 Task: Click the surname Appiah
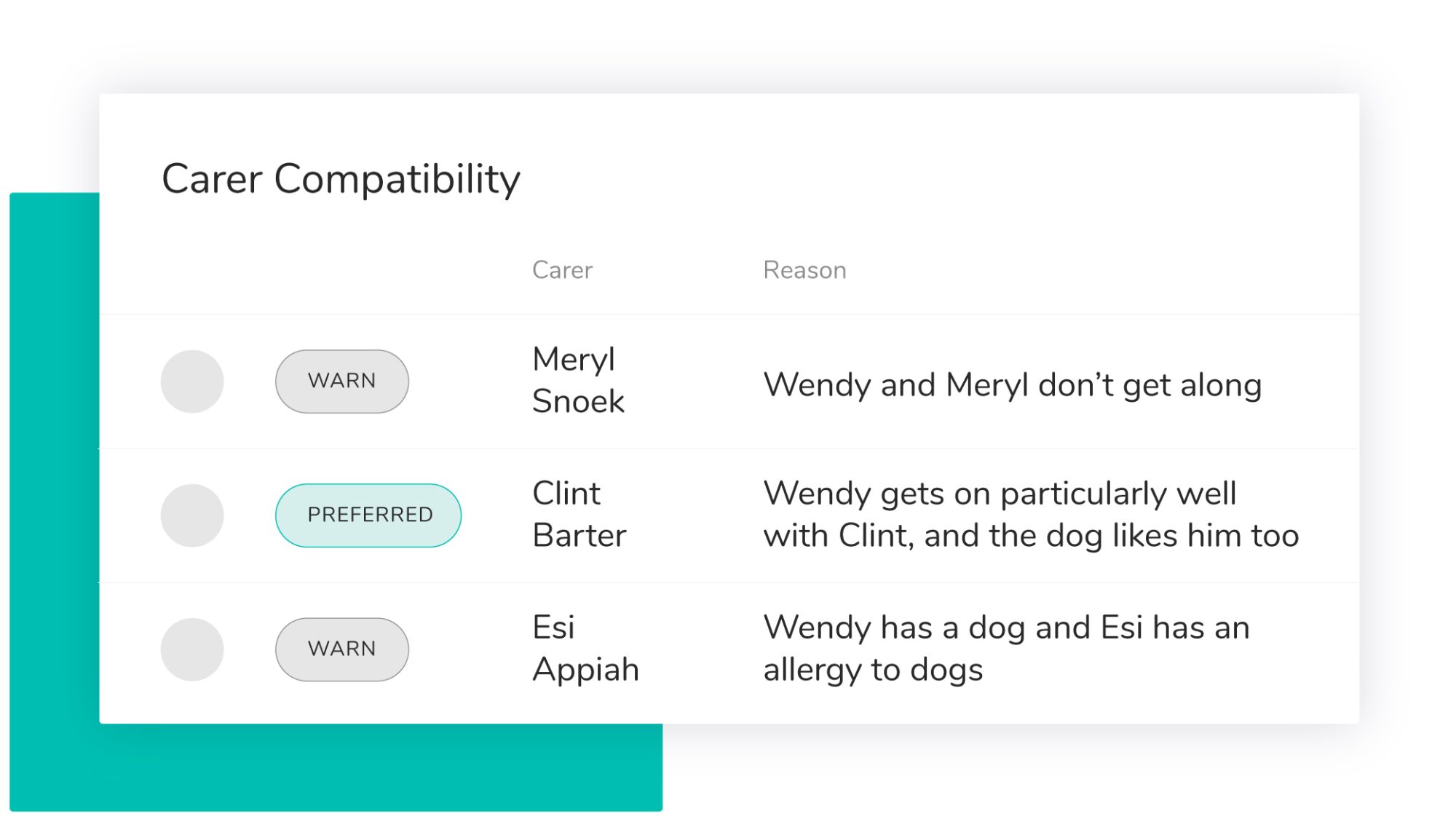pyautogui.click(x=585, y=670)
